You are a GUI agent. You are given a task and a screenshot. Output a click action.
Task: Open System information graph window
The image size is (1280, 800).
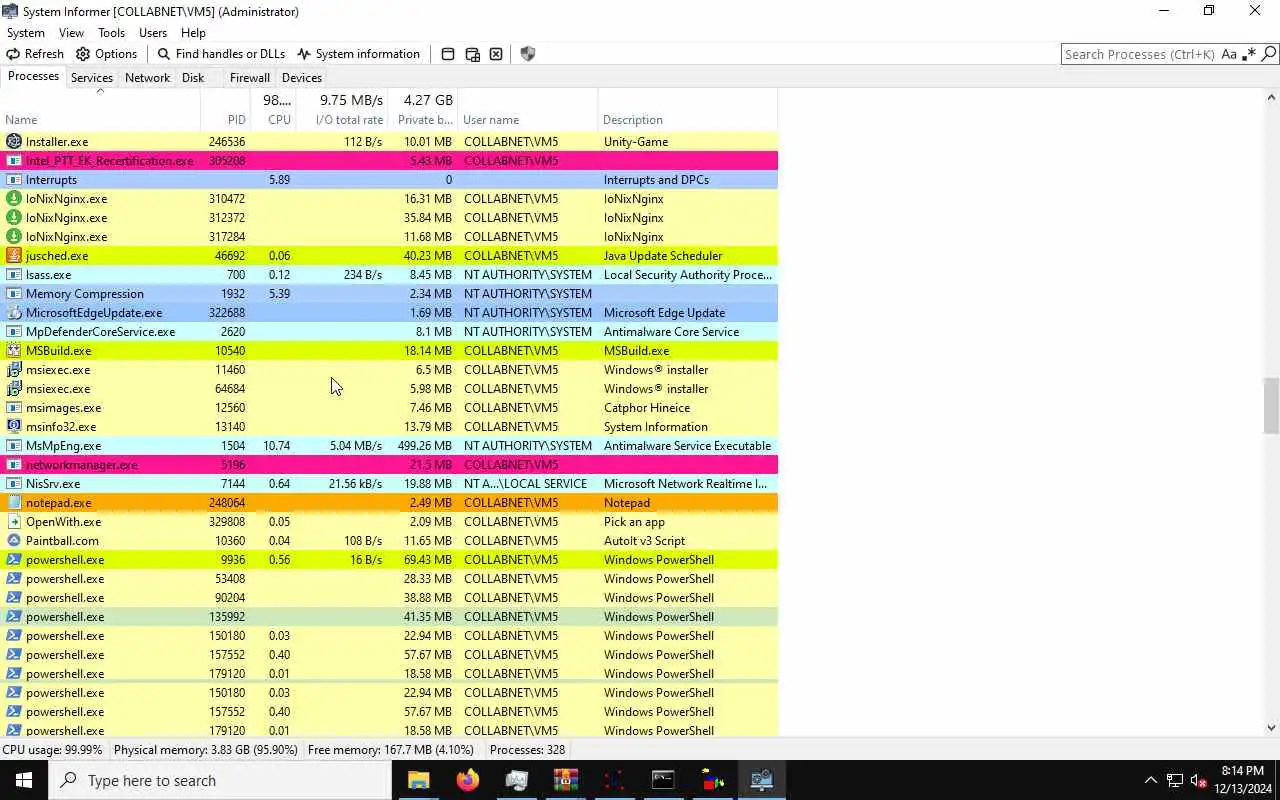pos(358,54)
